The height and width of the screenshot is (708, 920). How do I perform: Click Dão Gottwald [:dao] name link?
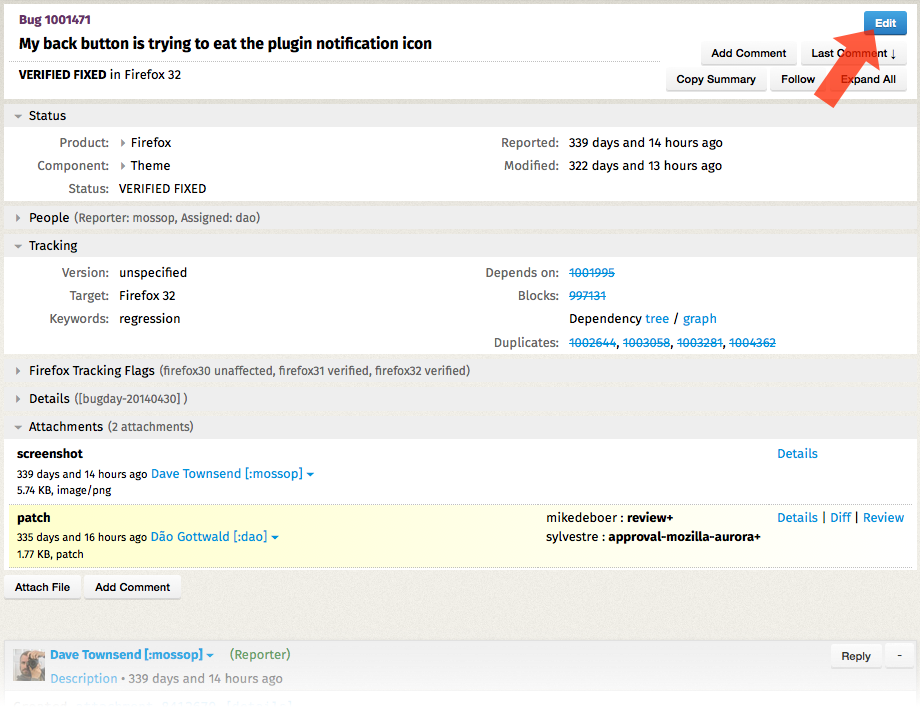(x=209, y=537)
